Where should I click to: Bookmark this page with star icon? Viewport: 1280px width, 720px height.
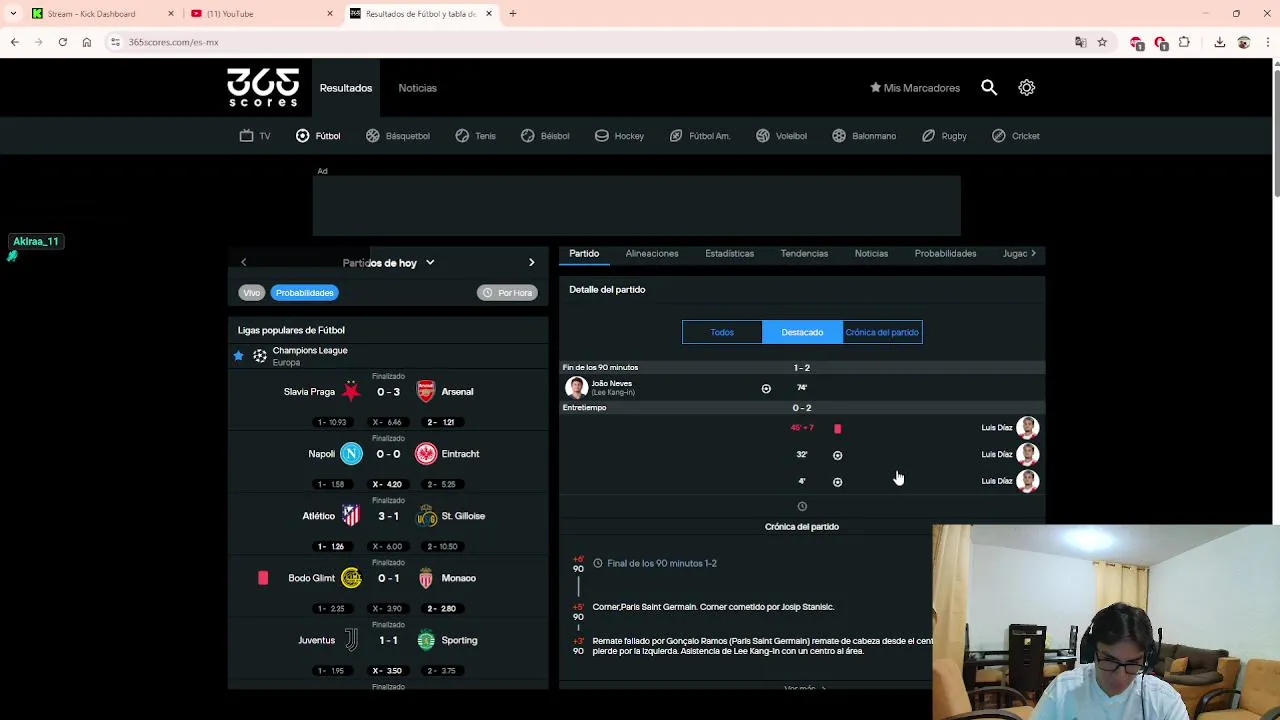[1102, 42]
